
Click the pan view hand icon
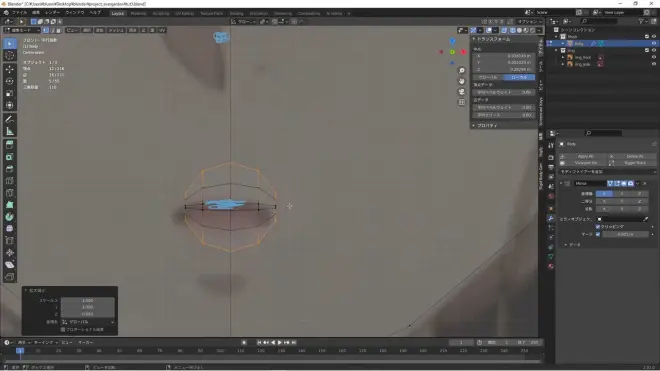tap(462, 81)
